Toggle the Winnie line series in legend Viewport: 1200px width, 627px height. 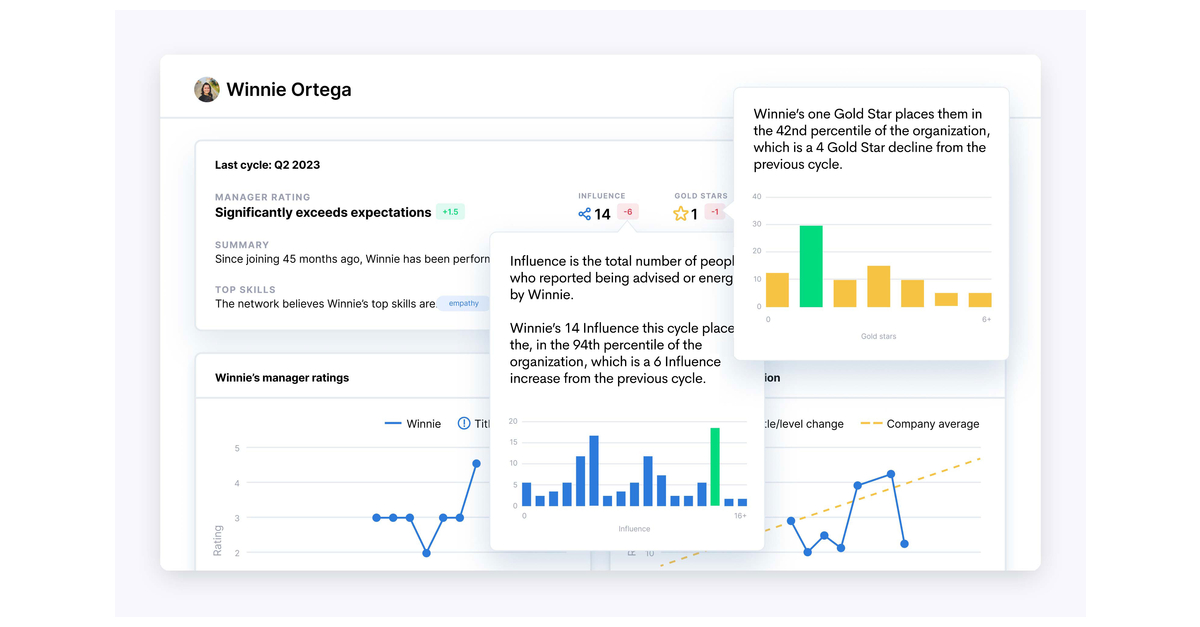413,423
